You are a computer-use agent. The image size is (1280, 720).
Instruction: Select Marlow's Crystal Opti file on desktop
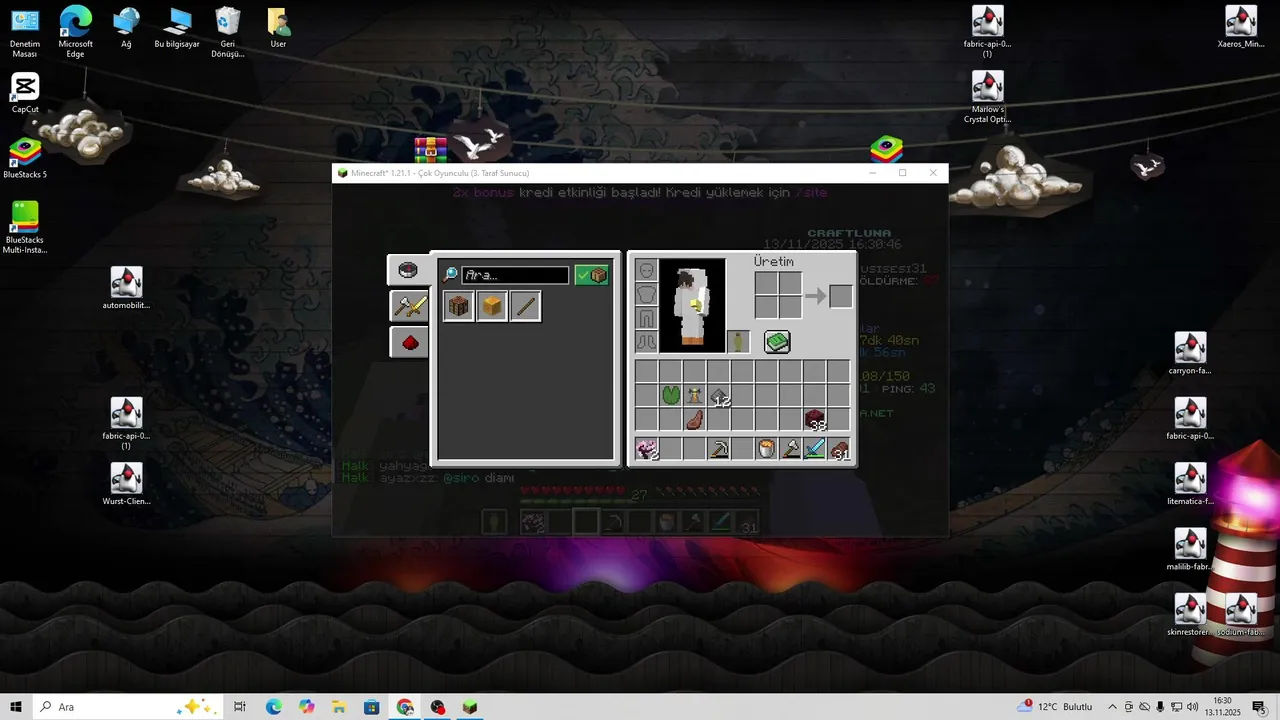[x=988, y=98]
